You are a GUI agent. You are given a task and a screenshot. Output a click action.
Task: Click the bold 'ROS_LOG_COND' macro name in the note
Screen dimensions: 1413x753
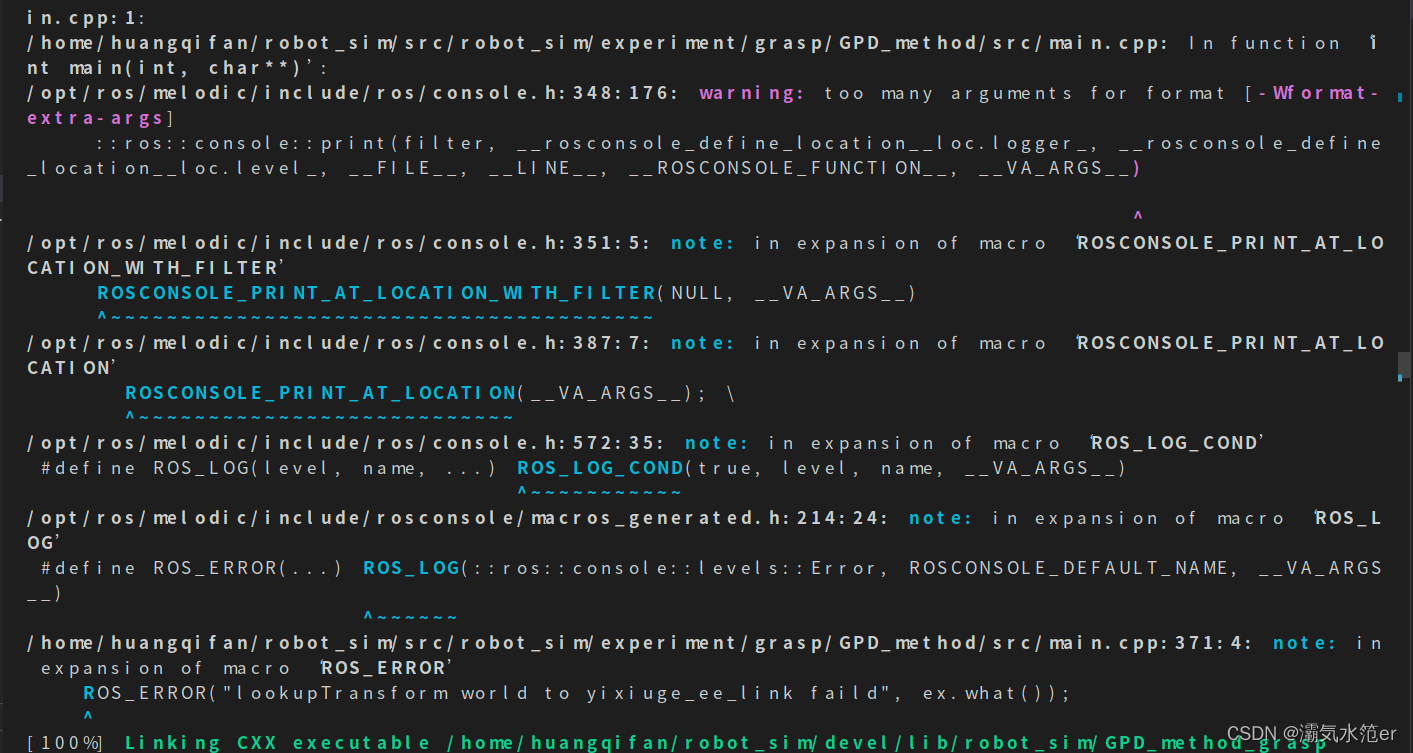click(x=1173, y=443)
